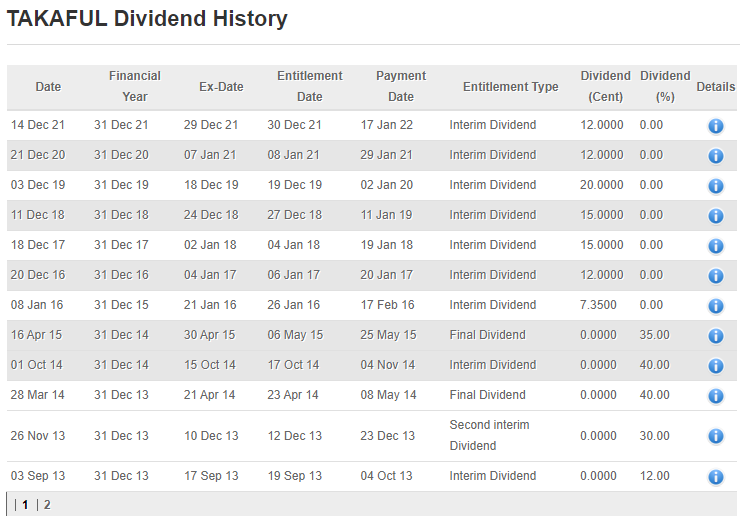
Task: Go to page 2 of dividend history
Action: (x=47, y=505)
